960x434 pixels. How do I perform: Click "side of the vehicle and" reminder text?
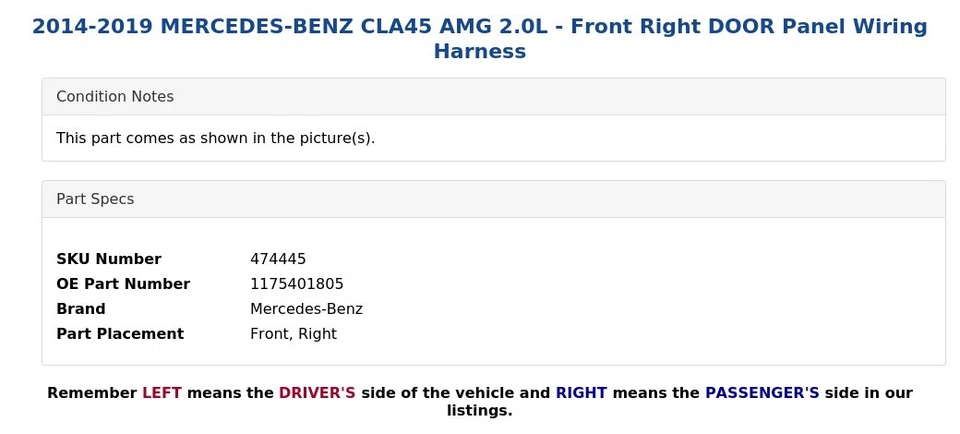coord(455,393)
